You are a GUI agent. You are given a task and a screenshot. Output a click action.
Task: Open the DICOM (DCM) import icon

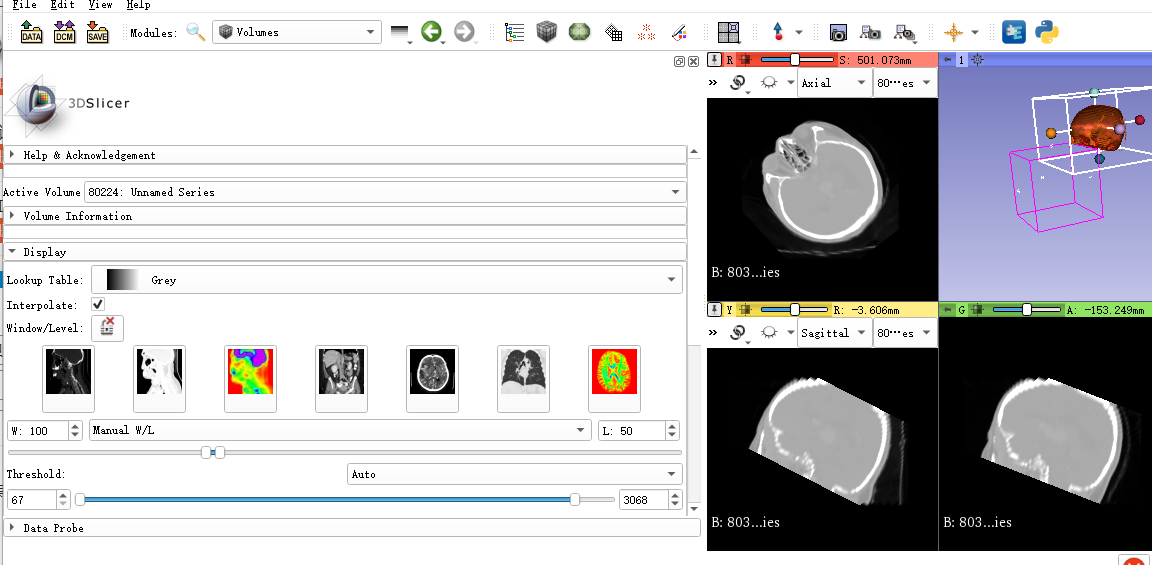pos(65,32)
